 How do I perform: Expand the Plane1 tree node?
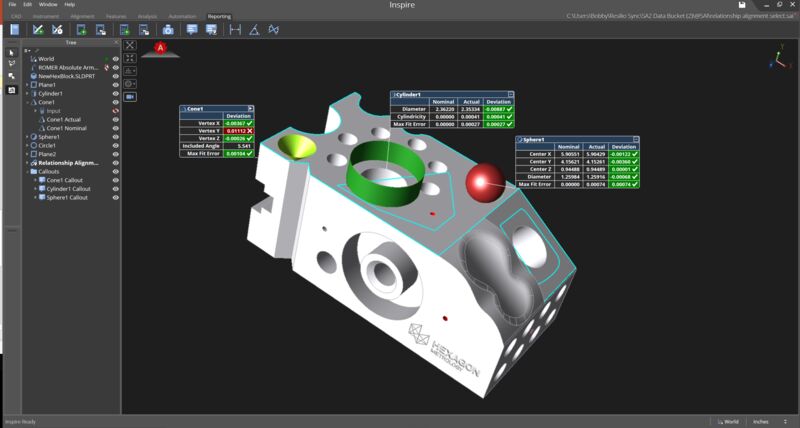tap(28, 85)
